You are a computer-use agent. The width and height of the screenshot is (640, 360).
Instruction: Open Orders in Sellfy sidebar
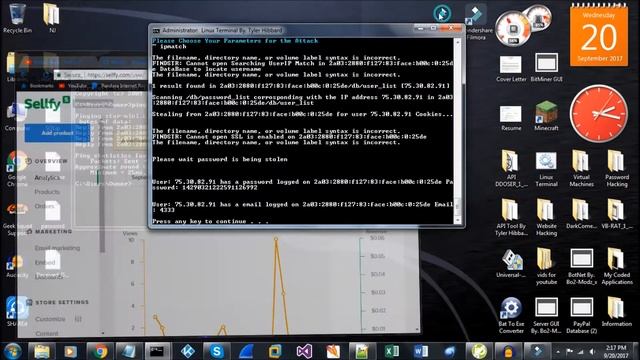pos(44,206)
